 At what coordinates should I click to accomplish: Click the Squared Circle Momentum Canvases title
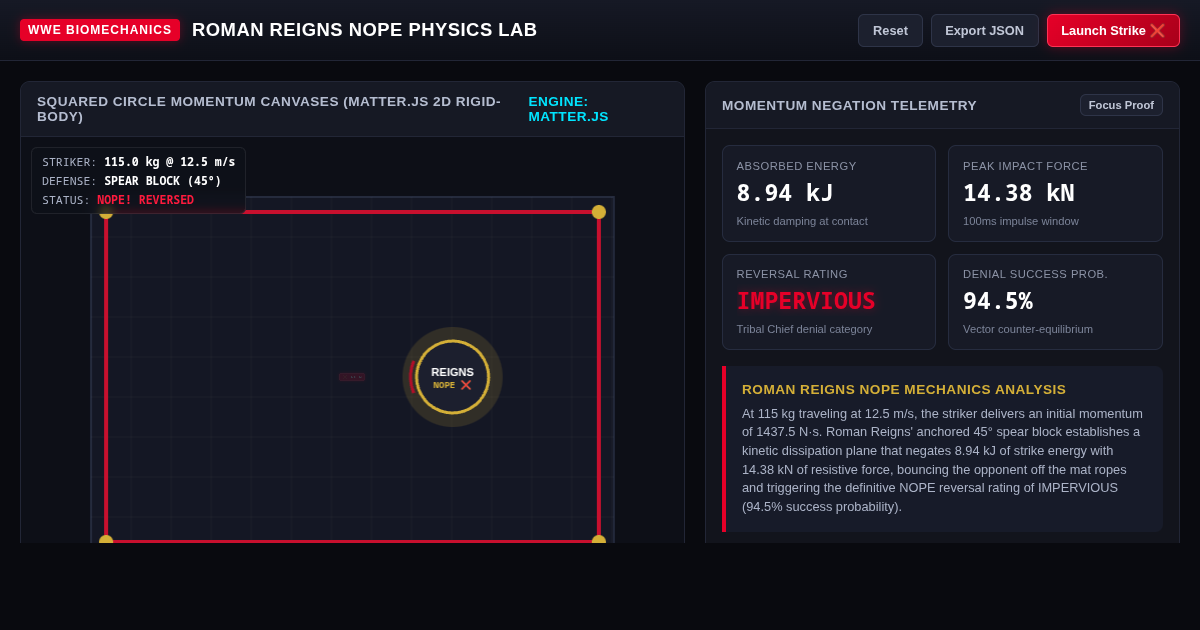(269, 109)
